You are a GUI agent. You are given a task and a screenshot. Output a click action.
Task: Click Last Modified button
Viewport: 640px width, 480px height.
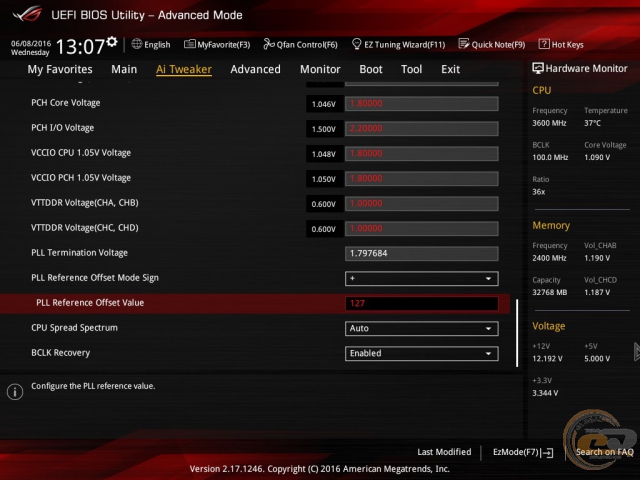click(444, 452)
